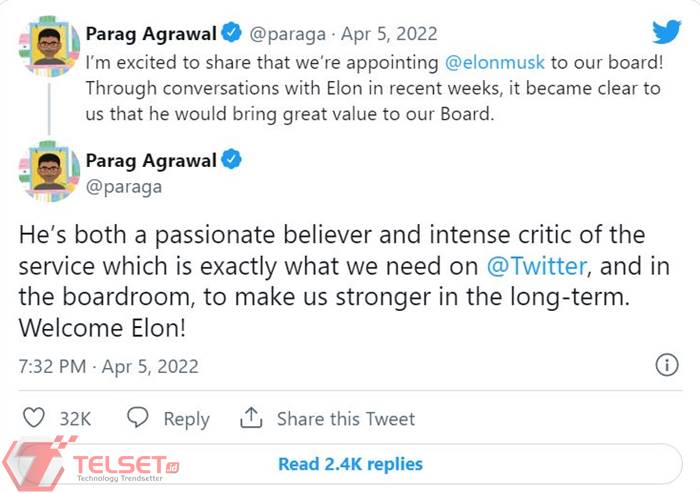
Task: Click the Apr 5, 2022 date in header
Action: [x=392, y=34]
